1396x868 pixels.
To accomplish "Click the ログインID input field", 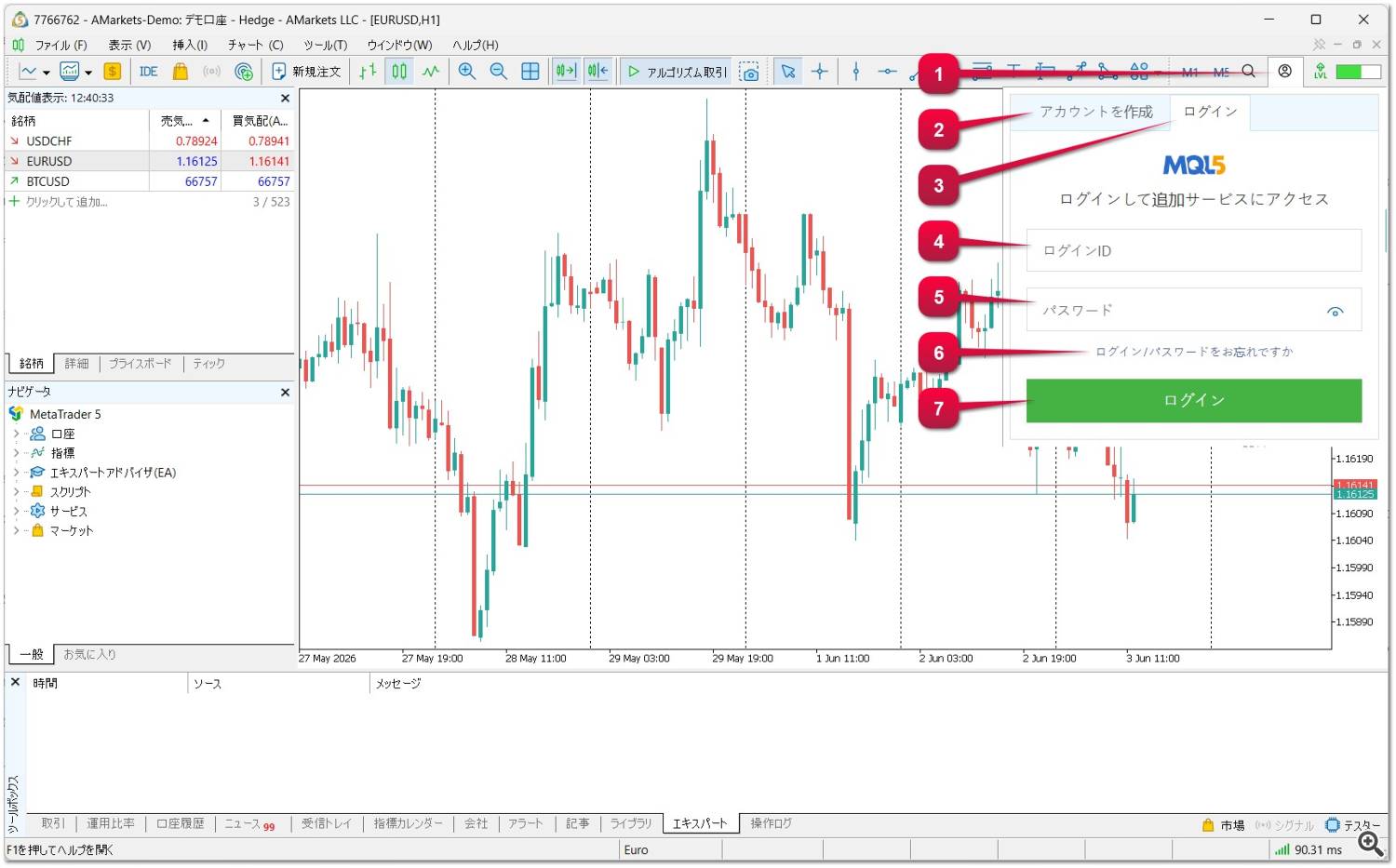I will (1194, 250).
